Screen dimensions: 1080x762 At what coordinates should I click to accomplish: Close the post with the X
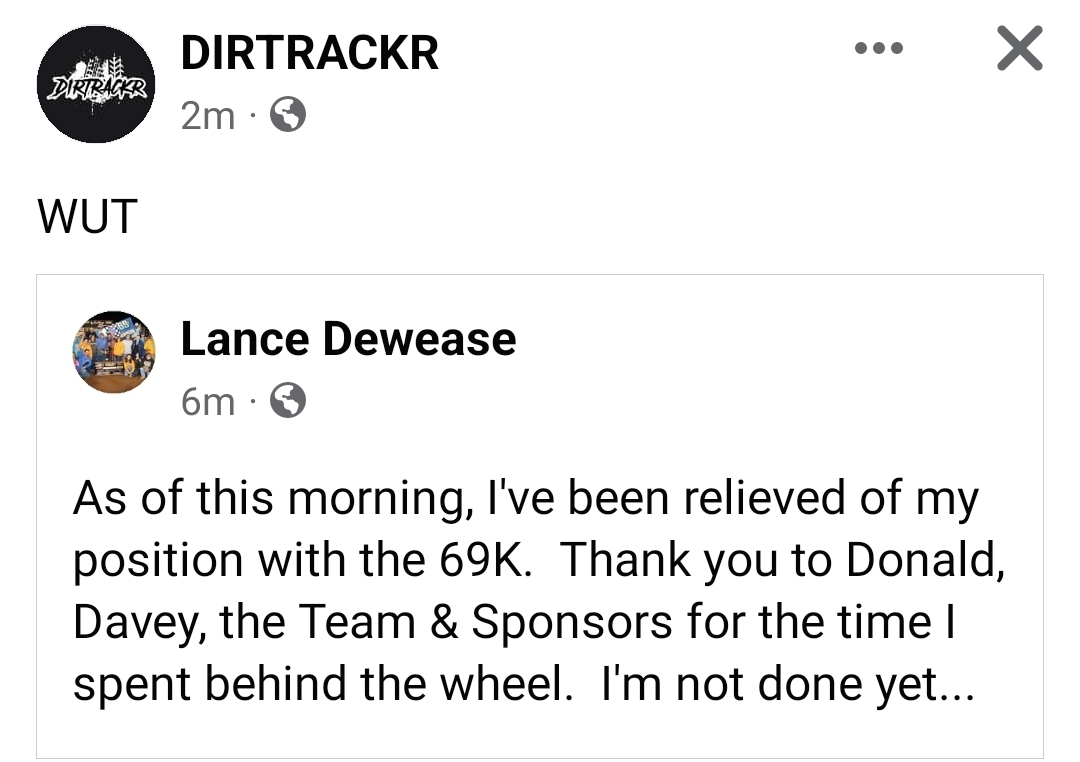tap(1019, 49)
